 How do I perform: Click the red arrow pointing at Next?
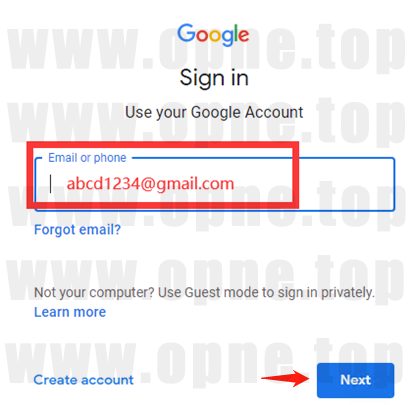pos(285,379)
